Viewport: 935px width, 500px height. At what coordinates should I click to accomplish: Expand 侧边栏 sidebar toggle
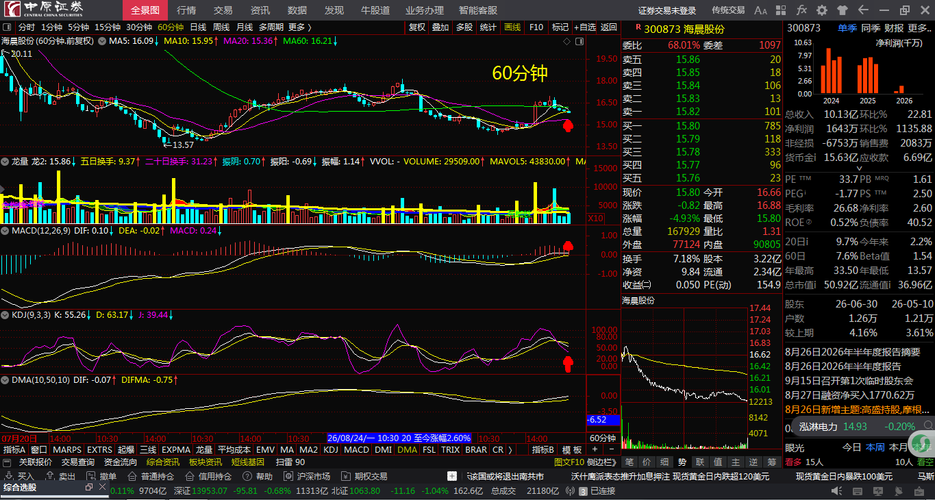pyautogui.click(x=603, y=462)
